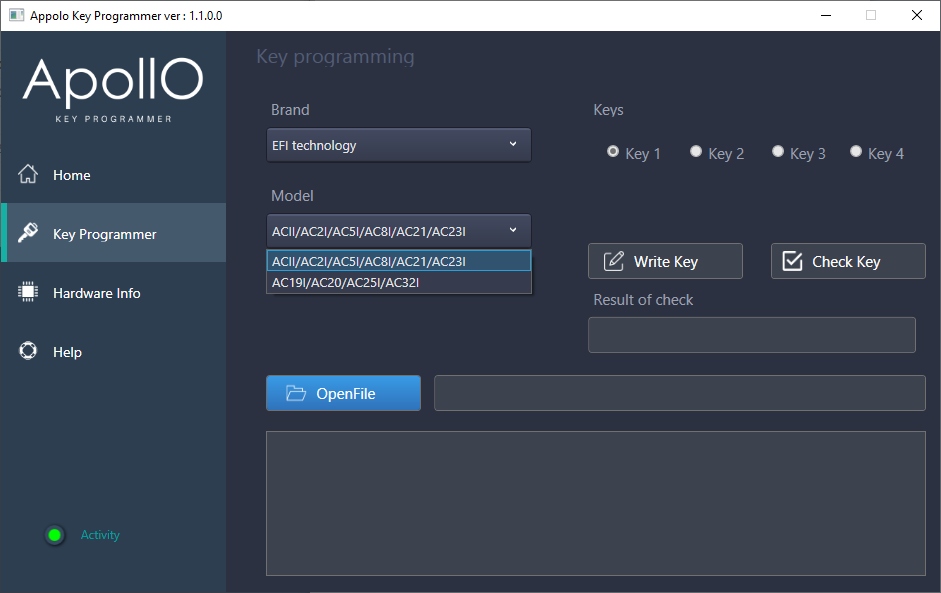Choose AC19I/AC20/AC25I/AC32I model option

(398, 282)
